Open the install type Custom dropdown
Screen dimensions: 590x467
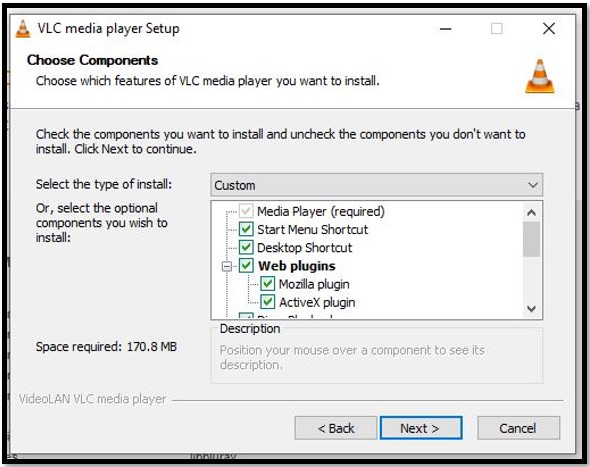click(377, 185)
